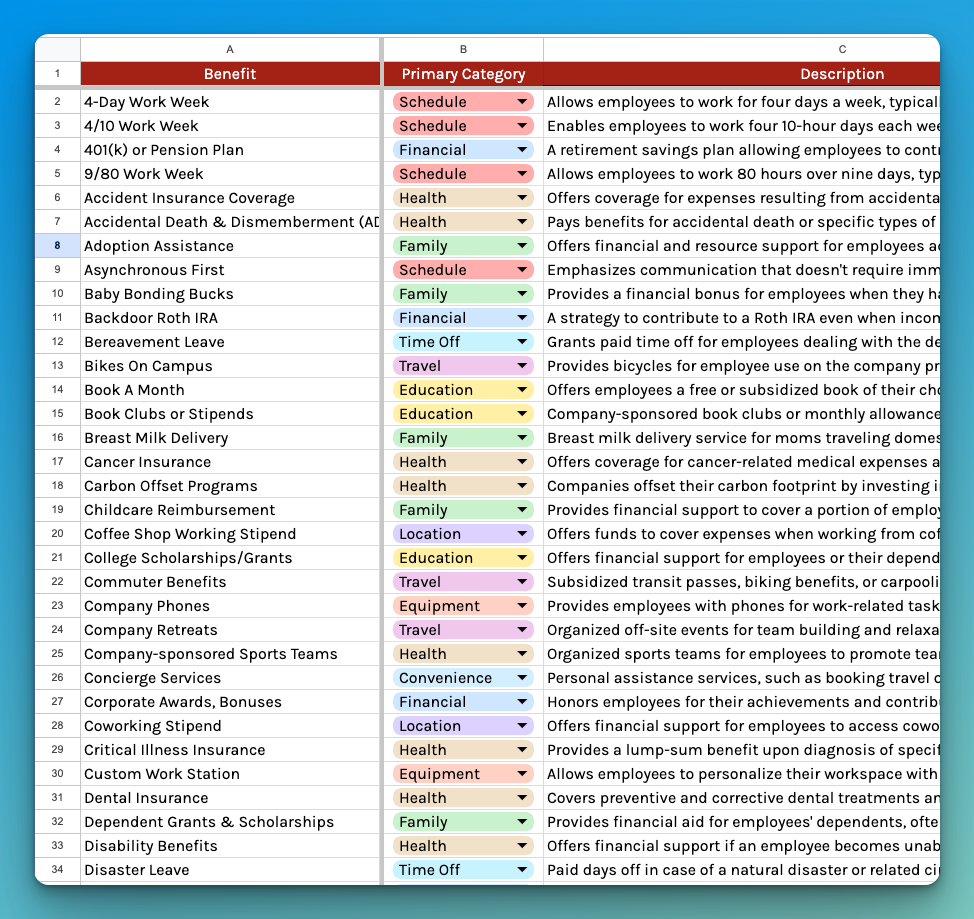
Task: Click the description starting 'A retirement savings plan'
Action: point(742,150)
